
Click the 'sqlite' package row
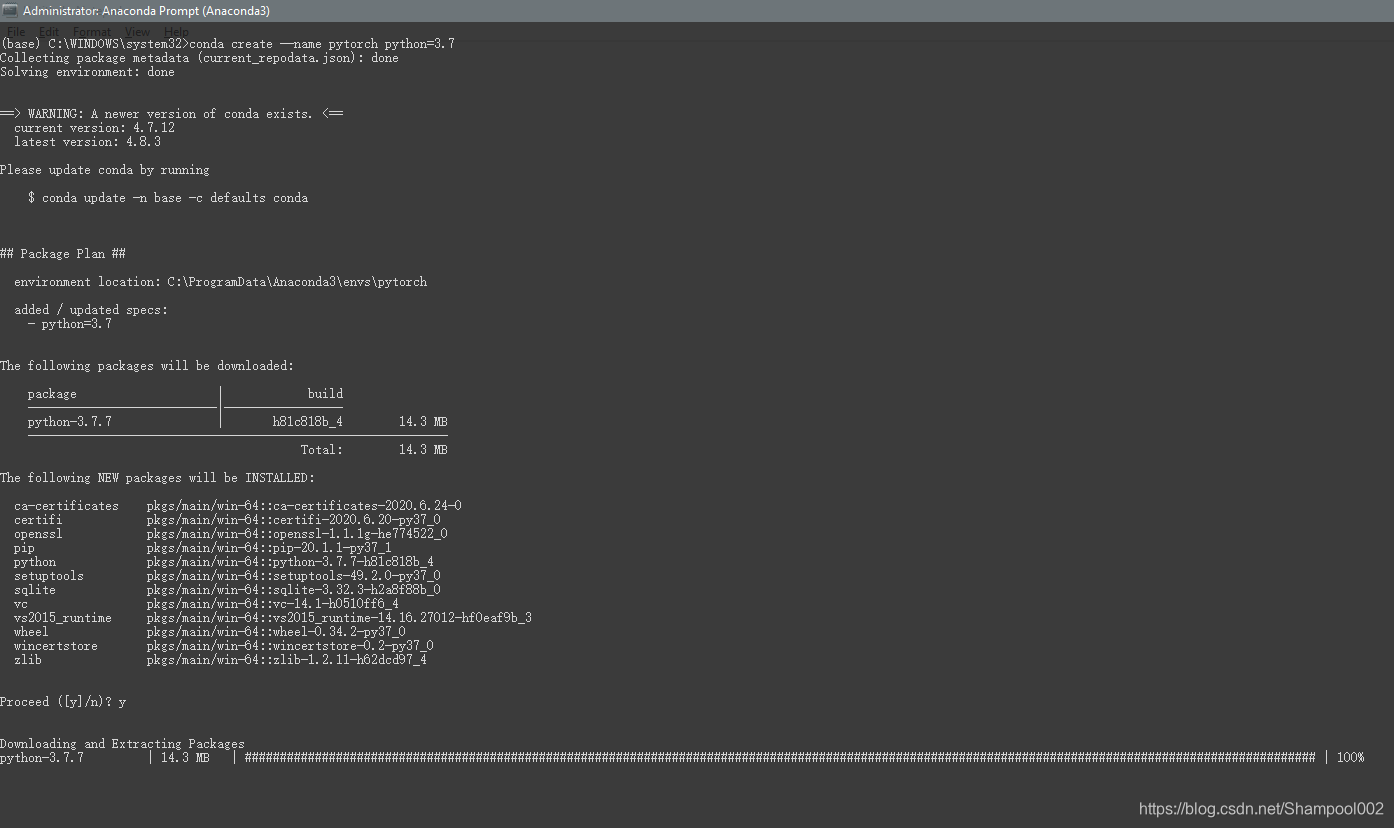[227, 590]
